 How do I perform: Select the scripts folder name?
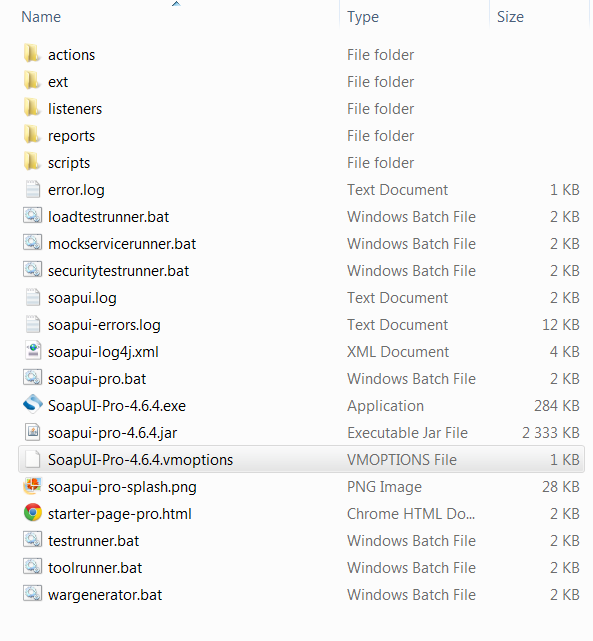click(x=69, y=163)
